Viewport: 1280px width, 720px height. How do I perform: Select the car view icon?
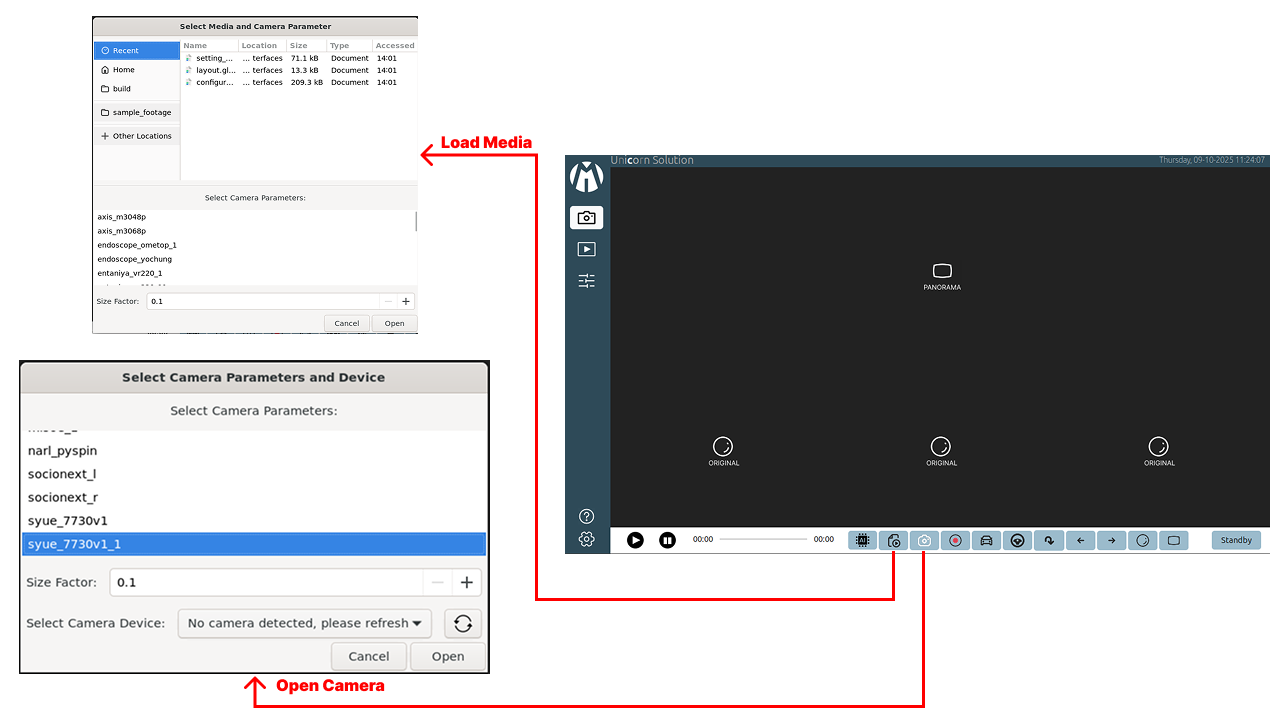pyautogui.click(x=986, y=540)
